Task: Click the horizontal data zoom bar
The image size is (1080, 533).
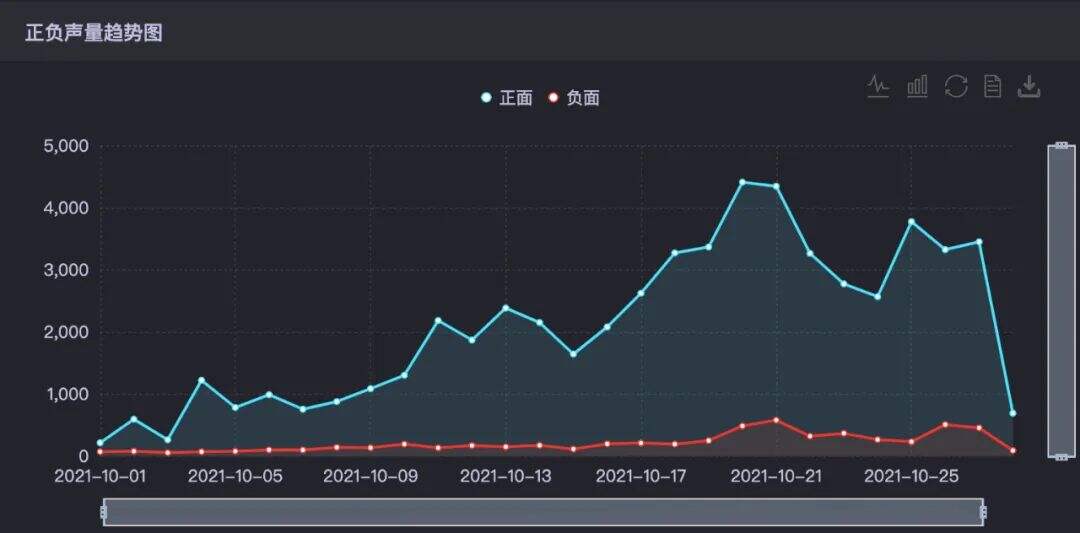Action: (543, 512)
